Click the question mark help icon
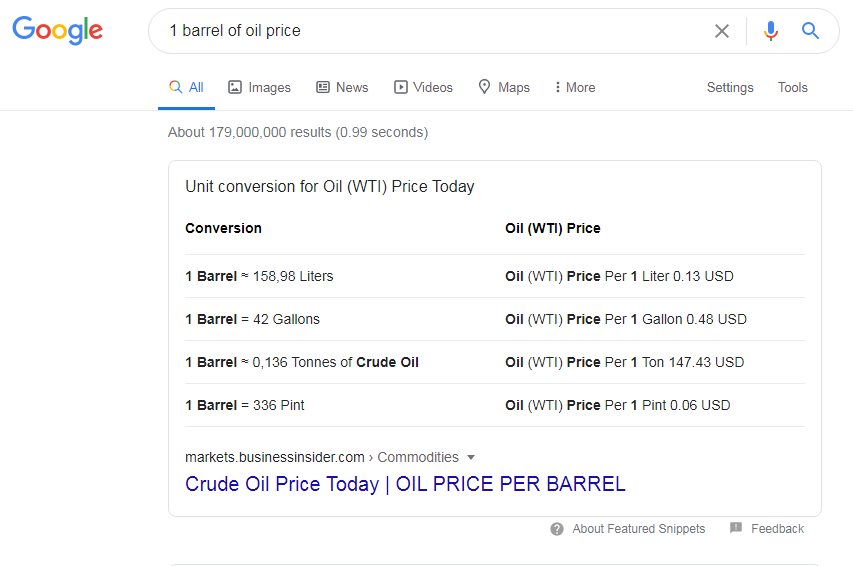The width and height of the screenshot is (853, 566). [x=557, y=529]
